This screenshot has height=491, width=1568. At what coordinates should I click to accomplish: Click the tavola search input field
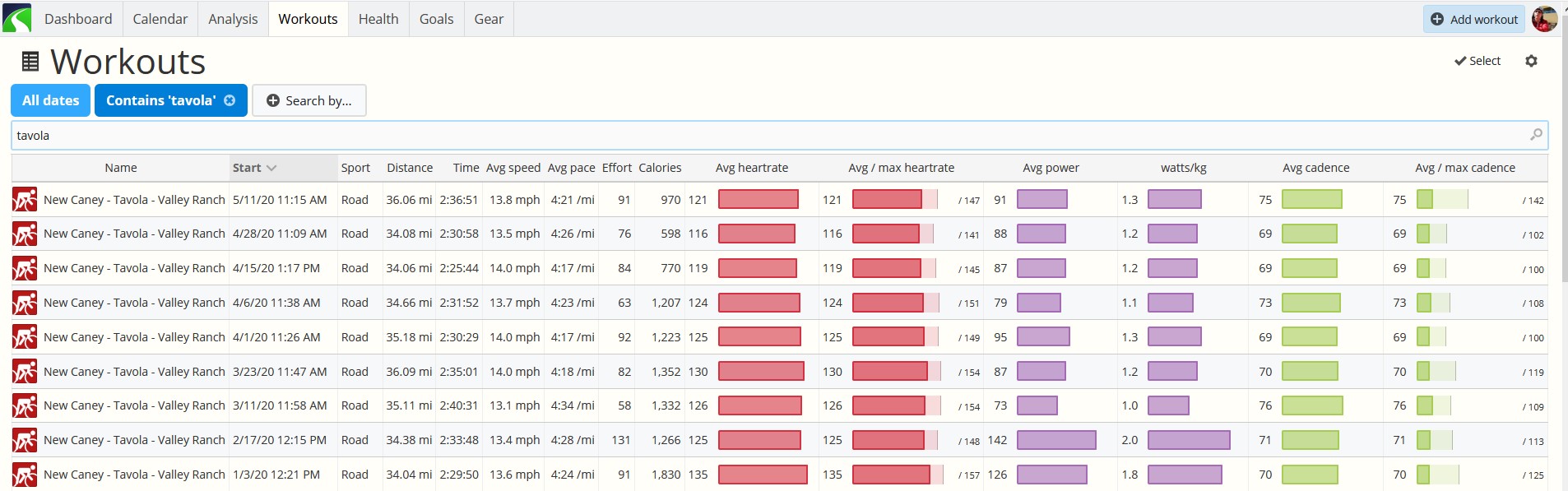[779, 135]
